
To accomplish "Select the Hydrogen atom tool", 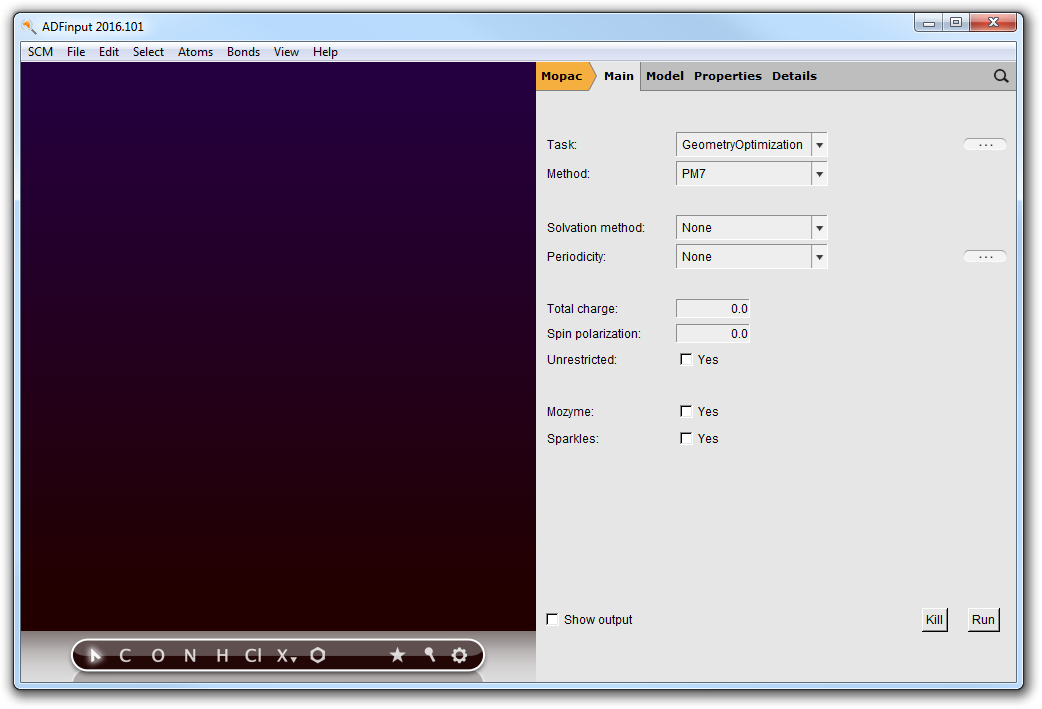I will click(x=222, y=656).
